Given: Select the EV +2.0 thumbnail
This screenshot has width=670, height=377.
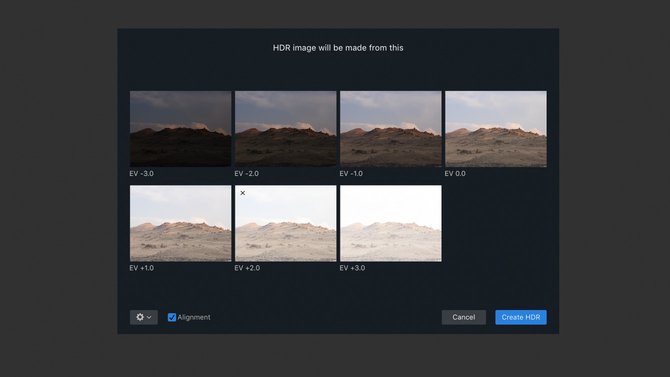Looking at the screenshot, I should coord(285,223).
